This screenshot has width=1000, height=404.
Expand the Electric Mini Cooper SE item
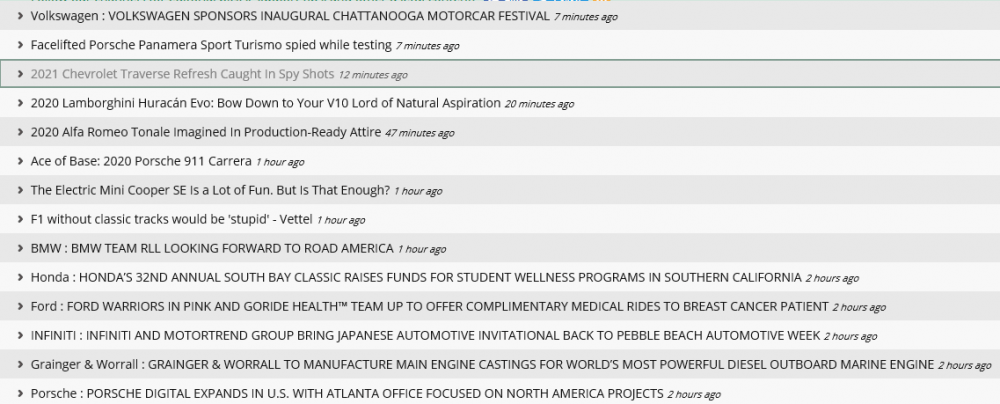[20, 191]
